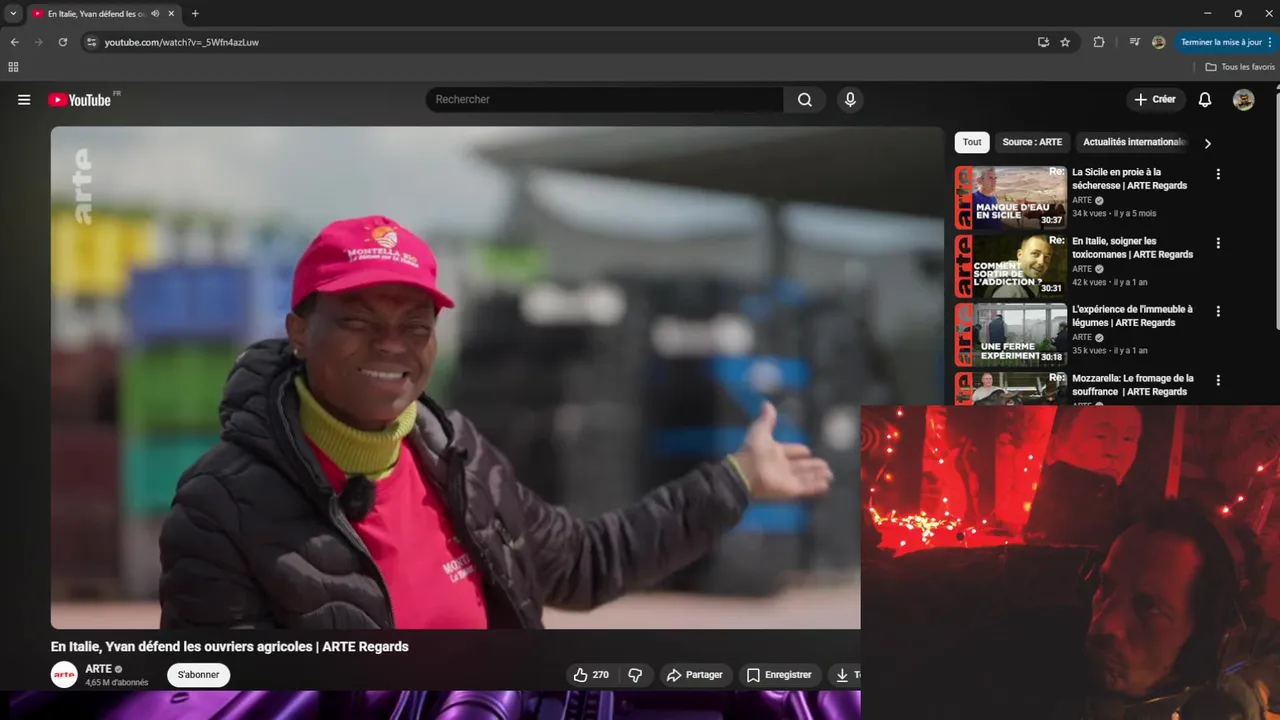The width and height of the screenshot is (1280, 720).
Task: Open options for soigner les toxicomanes video
Action: point(1218,243)
